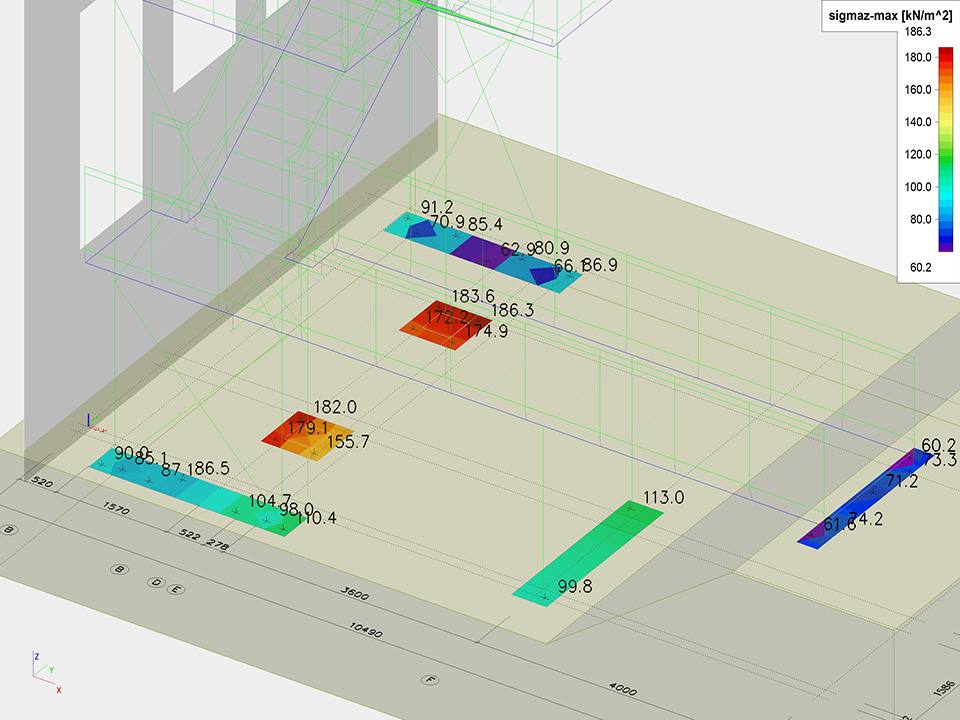Click the local origin marker near the wall
This screenshot has width=960, height=720.
(91, 423)
